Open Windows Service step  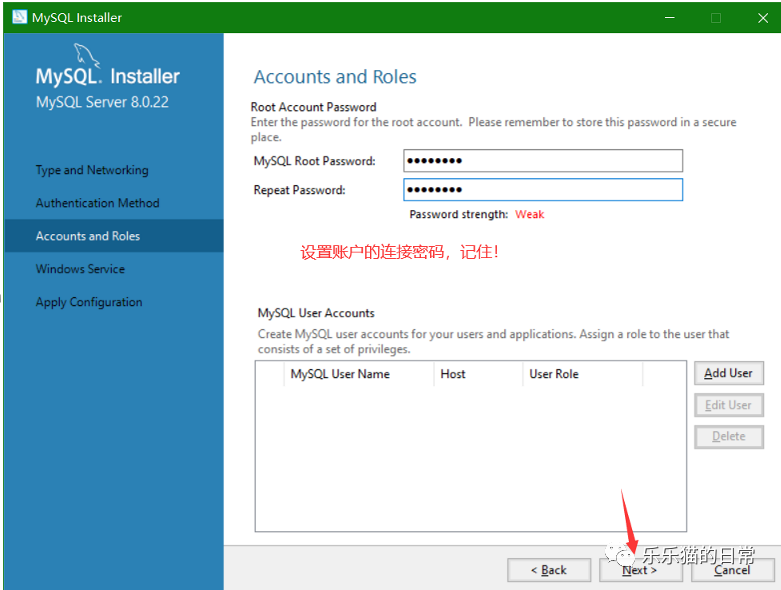[80, 269]
